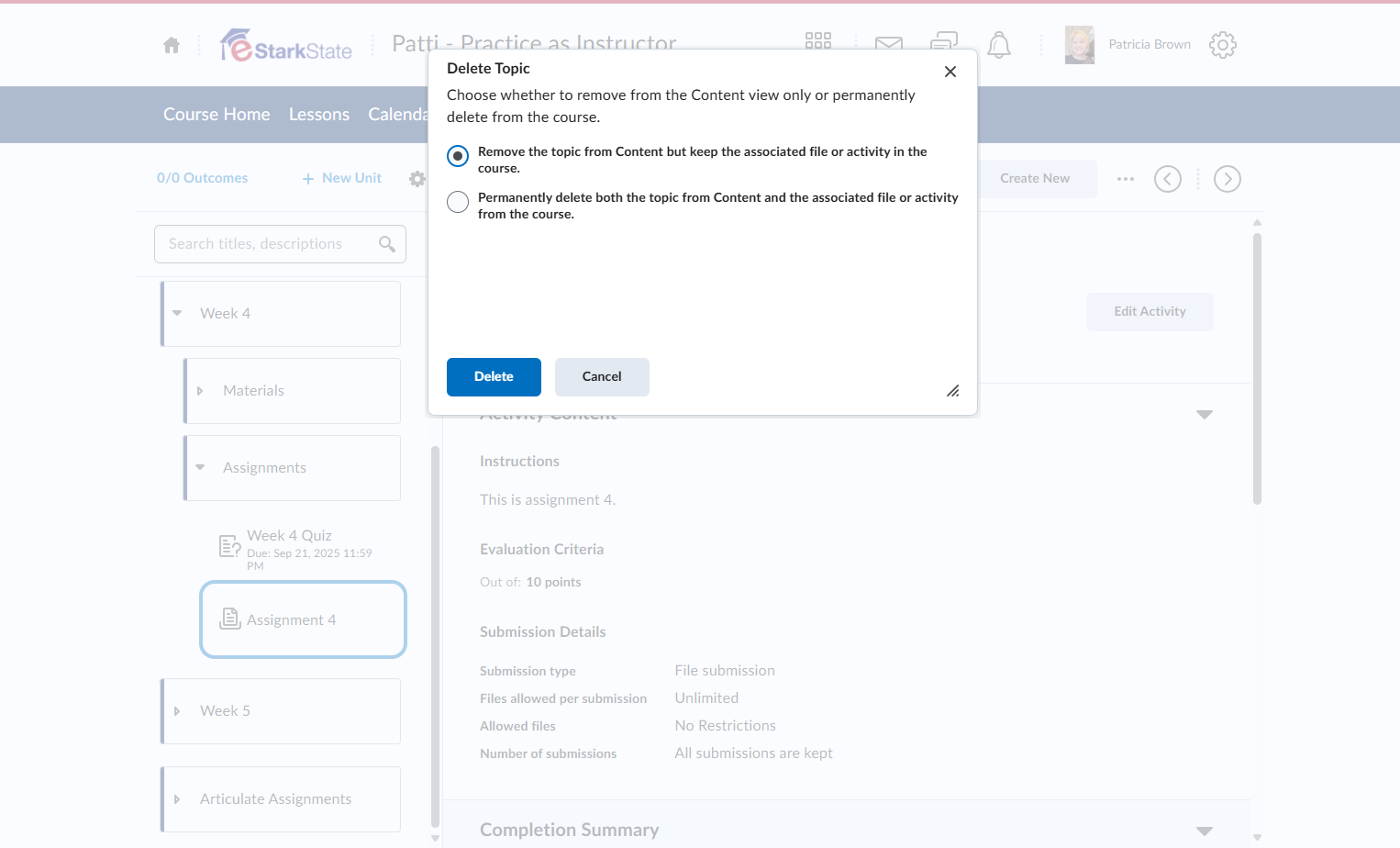Click the Week 4 Quiz icon
Viewport: 1400px width, 848px height.
pyautogui.click(x=229, y=546)
